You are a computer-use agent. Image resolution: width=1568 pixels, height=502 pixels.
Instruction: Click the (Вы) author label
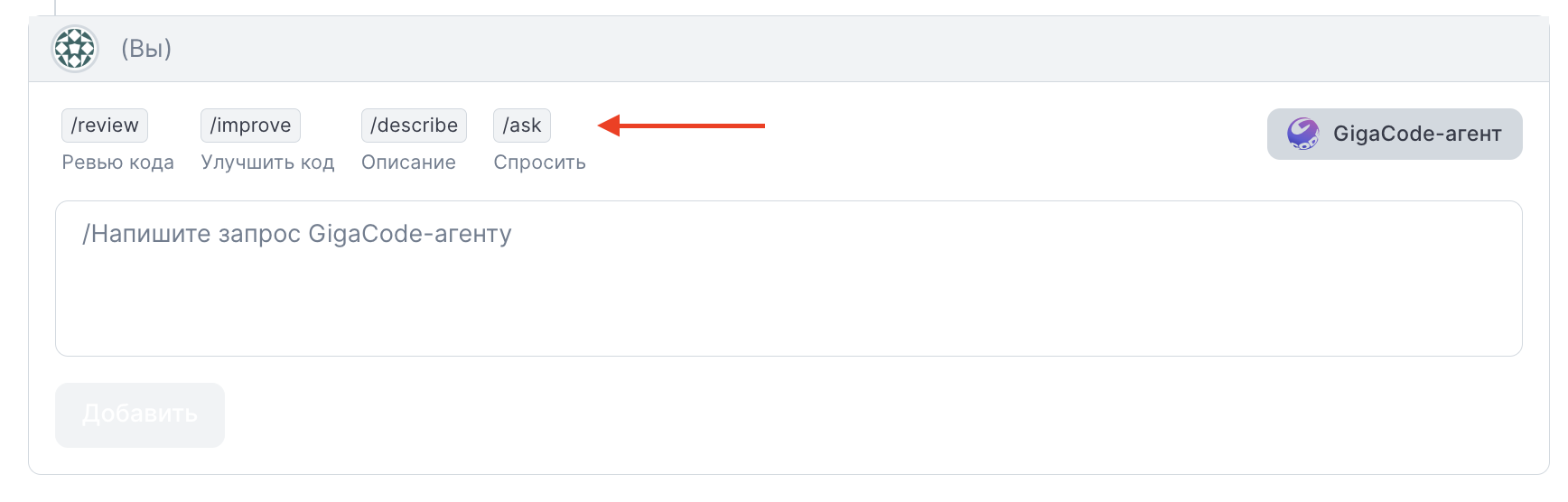click(146, 49)
